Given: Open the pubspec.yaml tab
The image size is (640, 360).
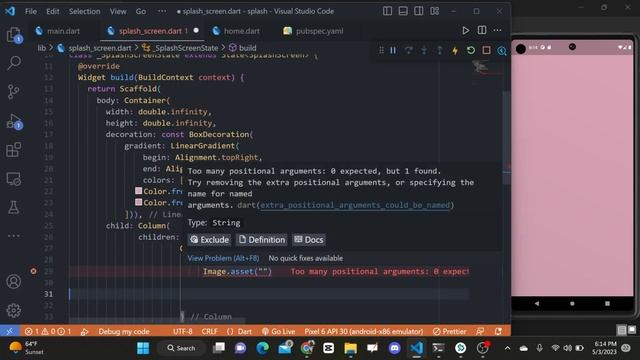Looking at the screenshot, I should click(x=319, y=31).
